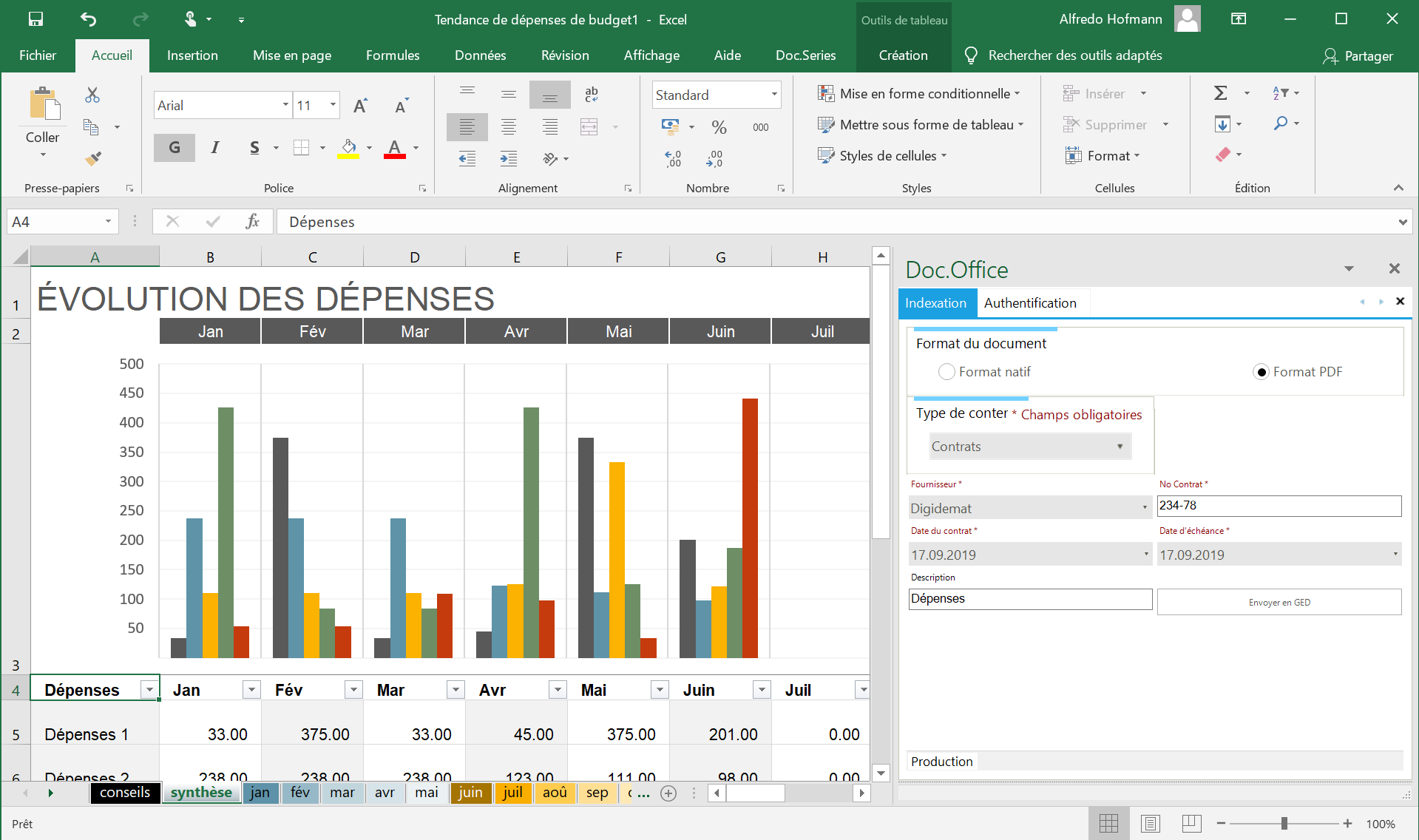
Task: Open the Insertion ribbon tab
Action: (192, 55)
